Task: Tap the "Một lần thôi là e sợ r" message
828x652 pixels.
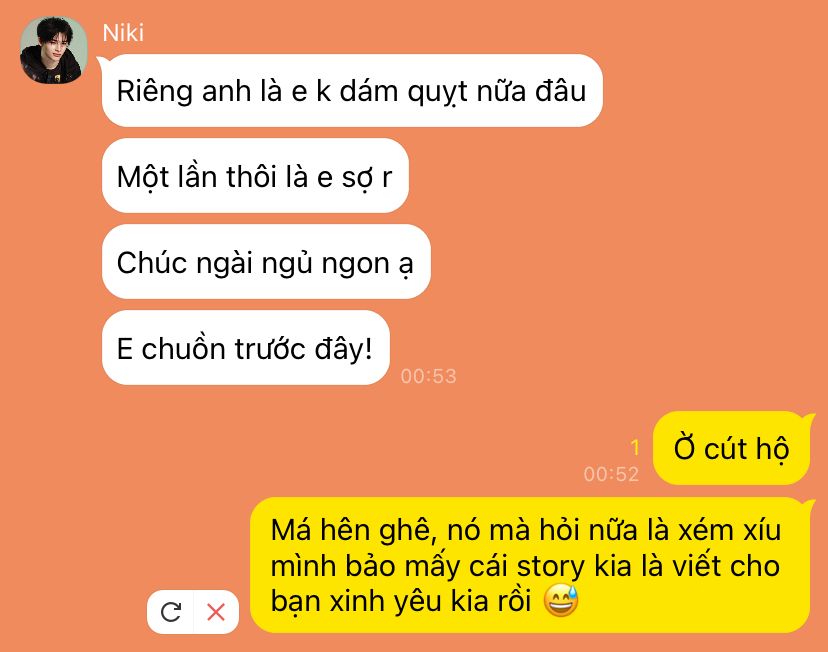Action: coord(255,176)
